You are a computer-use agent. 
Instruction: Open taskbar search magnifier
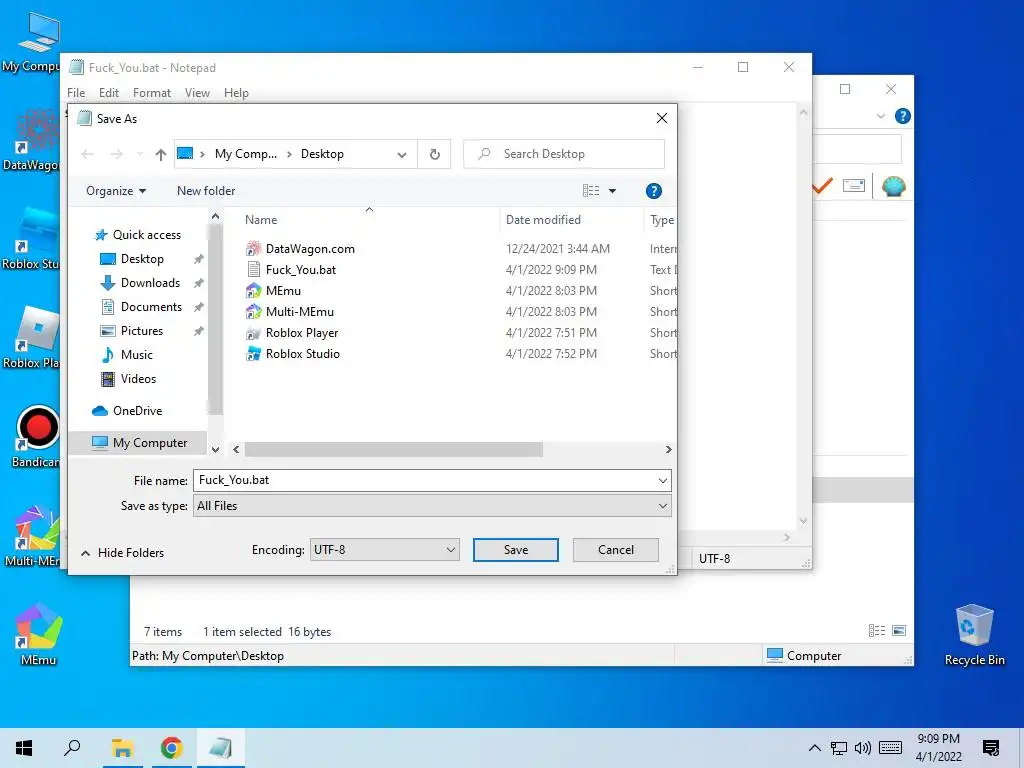[72, 748]
